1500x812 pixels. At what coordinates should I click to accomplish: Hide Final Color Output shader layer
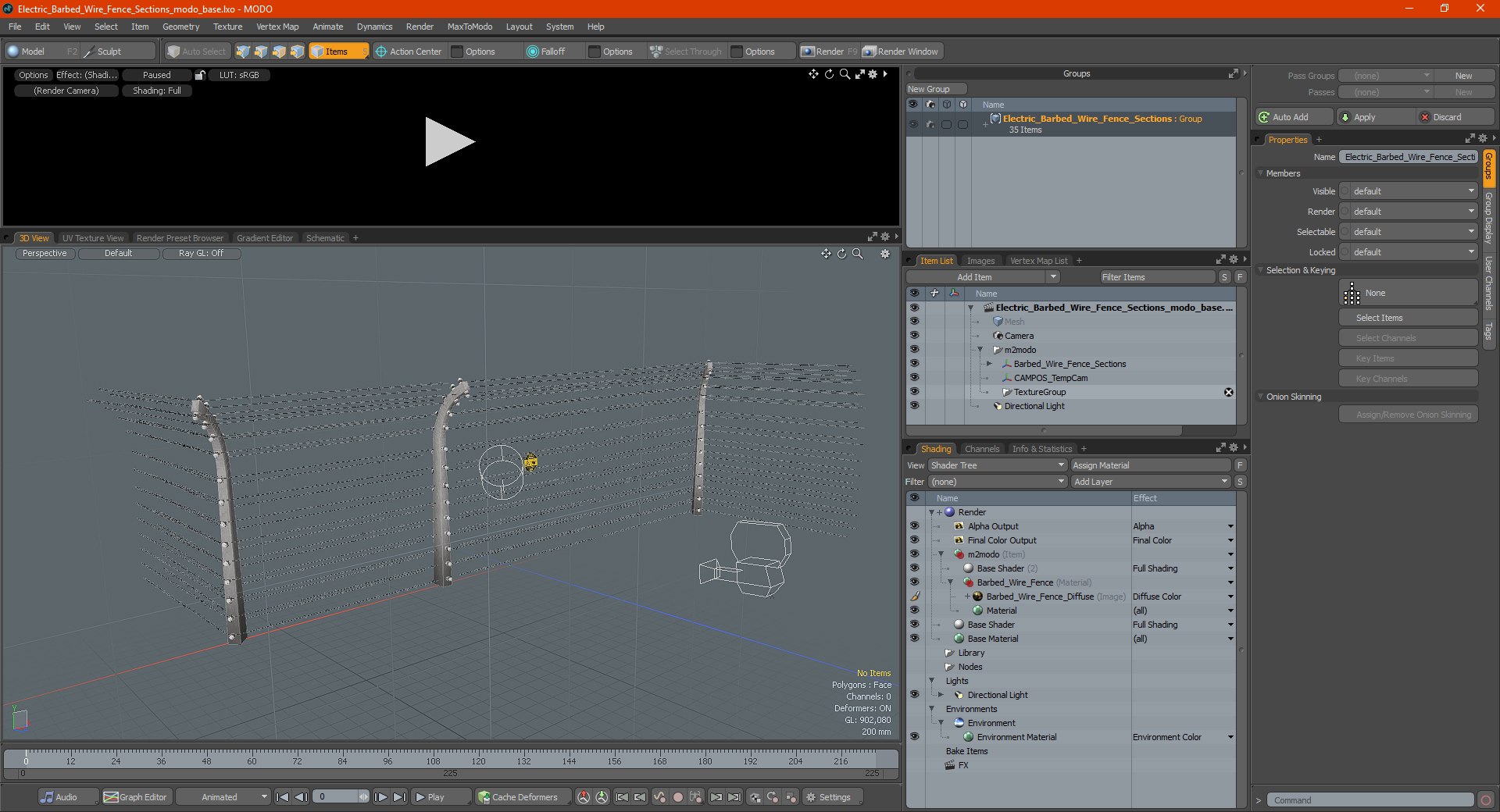(914, 540)
